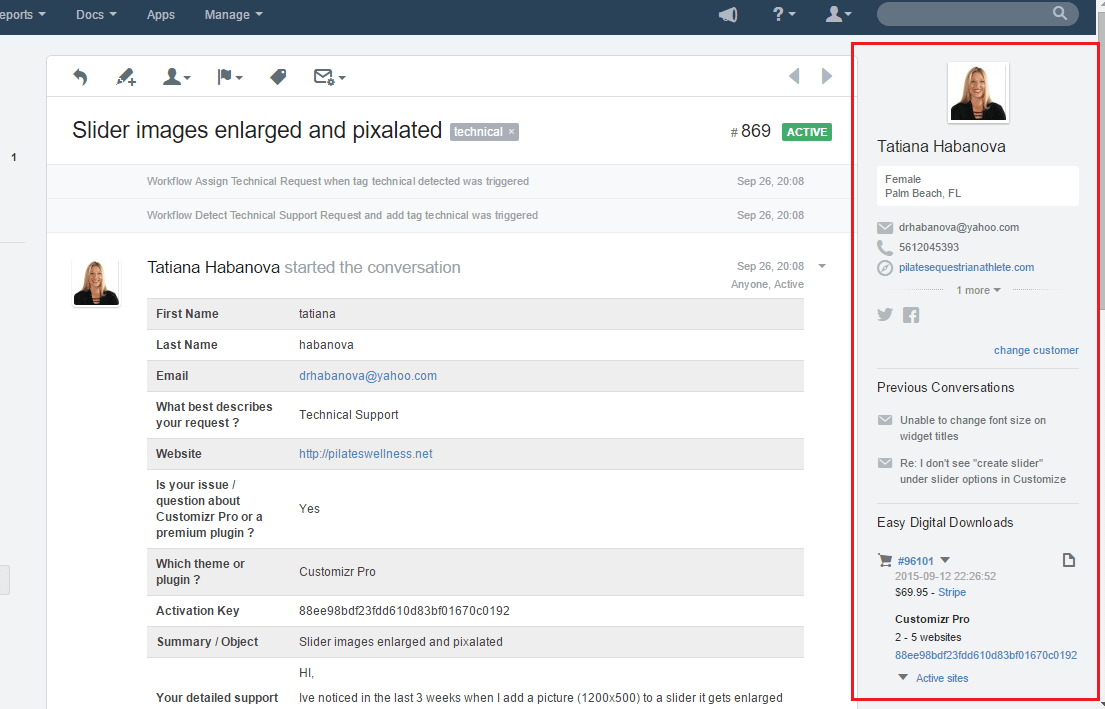The width and height of the screenshot is (1105, 709).
Task: Open the order #96101 document icon
Action: coord(1068,560)
